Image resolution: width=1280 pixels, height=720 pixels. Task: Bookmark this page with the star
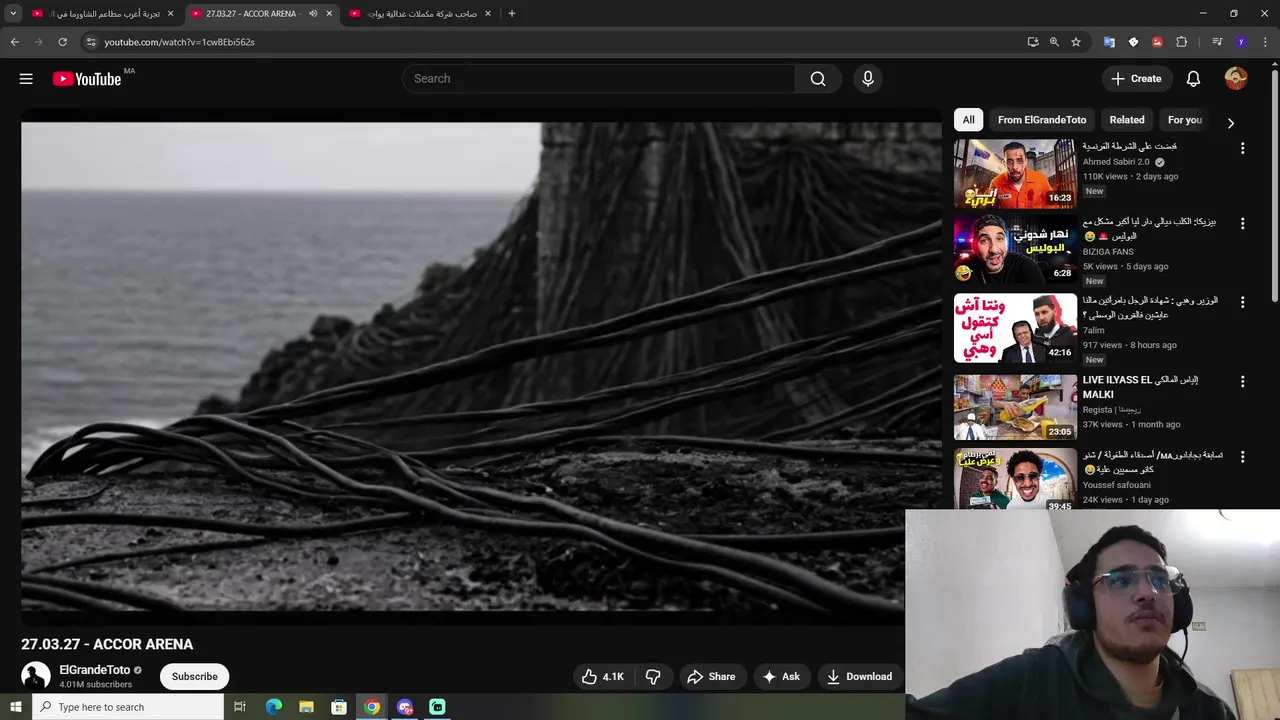[1076, 42]
